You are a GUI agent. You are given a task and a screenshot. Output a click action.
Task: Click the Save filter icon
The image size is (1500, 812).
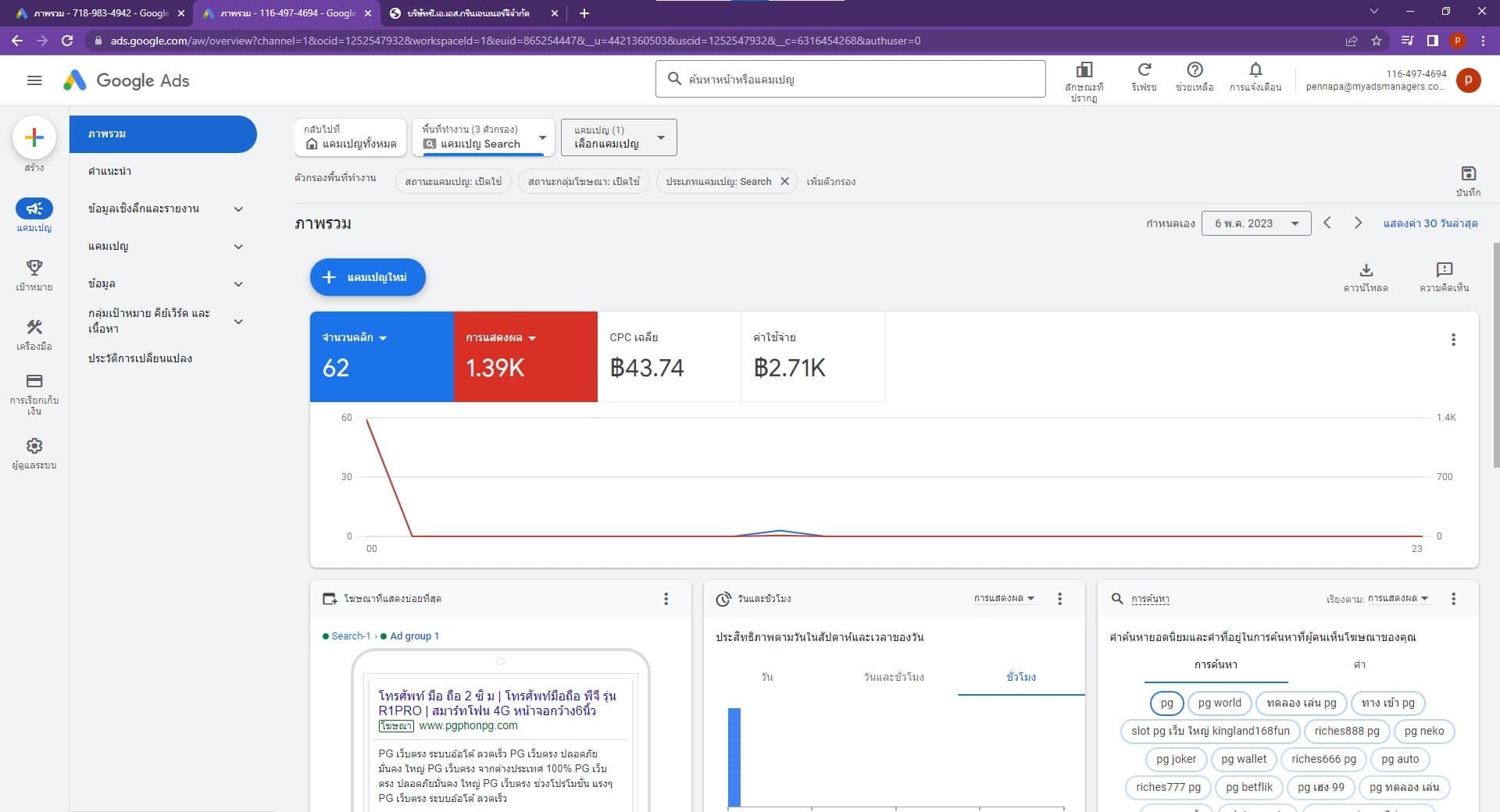tap(1468, 174)
